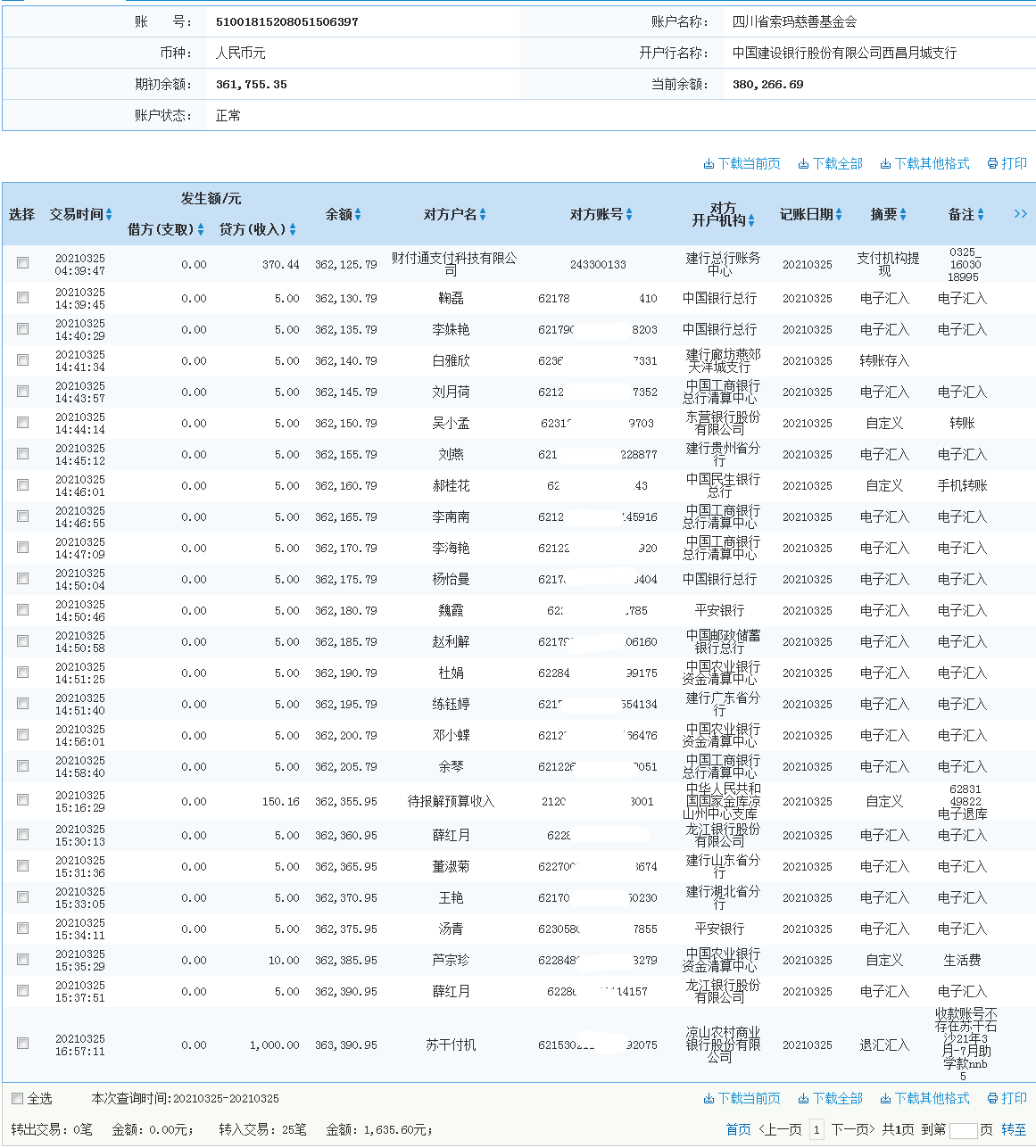
Task: Click the 转至 jump link
Action: point(1013,1129)
